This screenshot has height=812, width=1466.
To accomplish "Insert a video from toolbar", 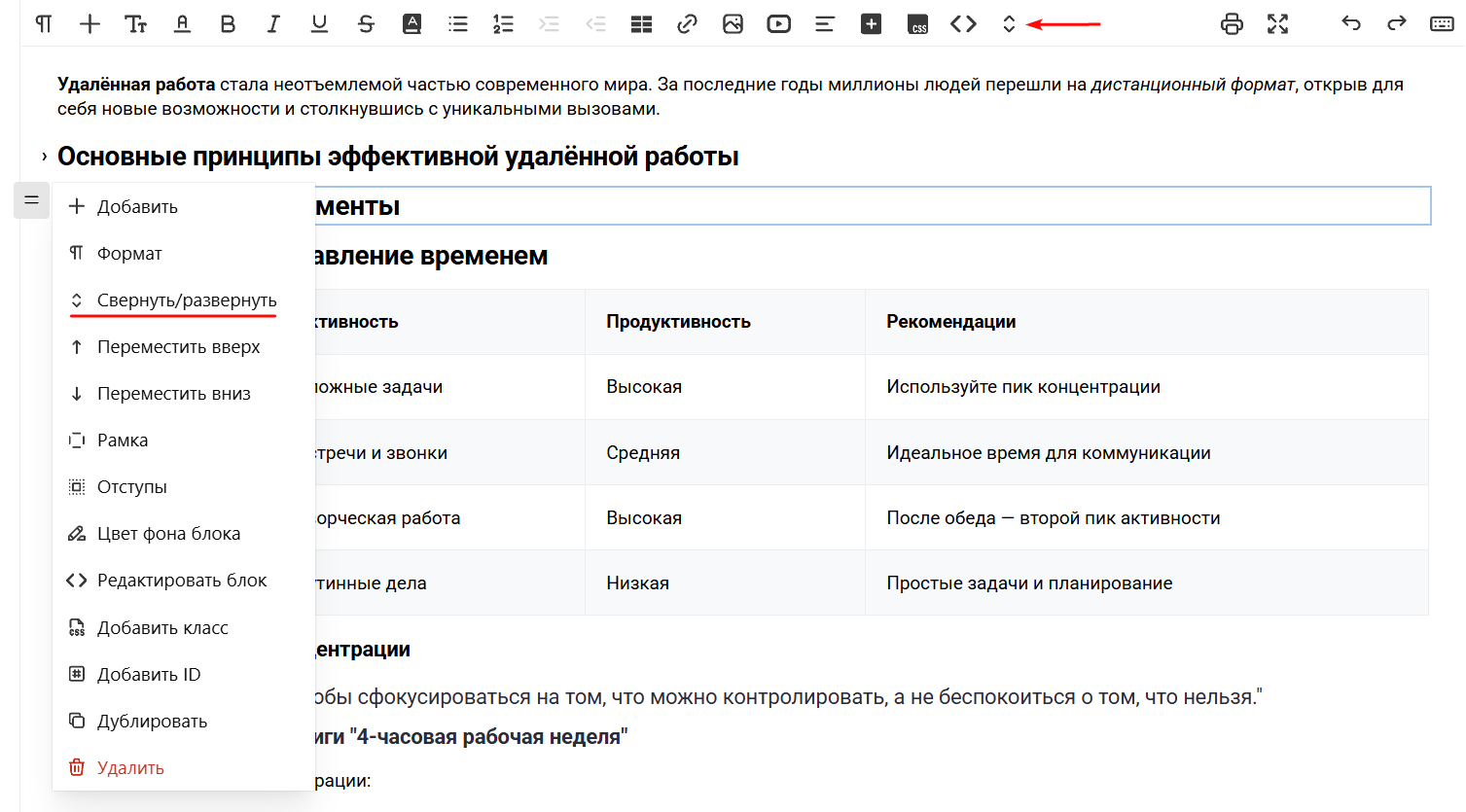I will (x=779, y=24).
